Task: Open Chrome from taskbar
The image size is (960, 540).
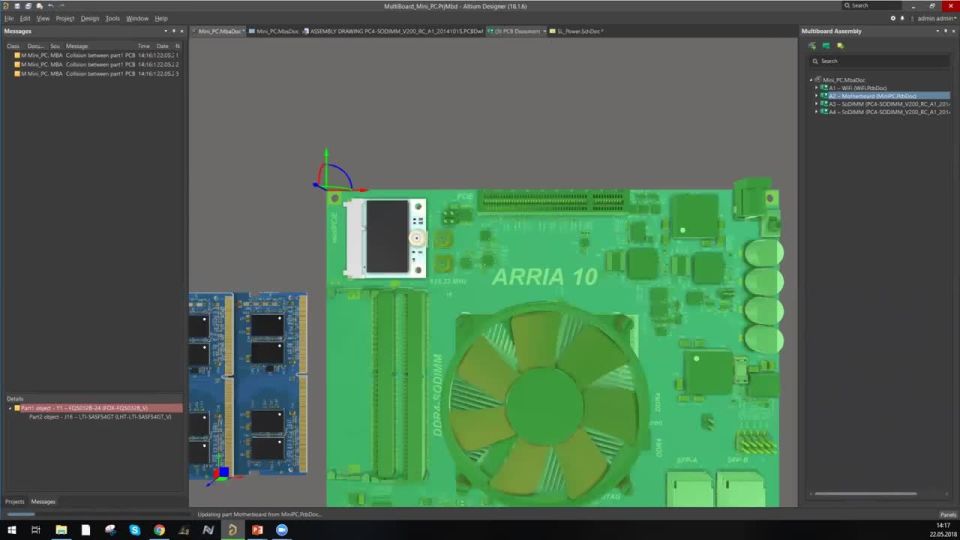Action: (159, 530)
